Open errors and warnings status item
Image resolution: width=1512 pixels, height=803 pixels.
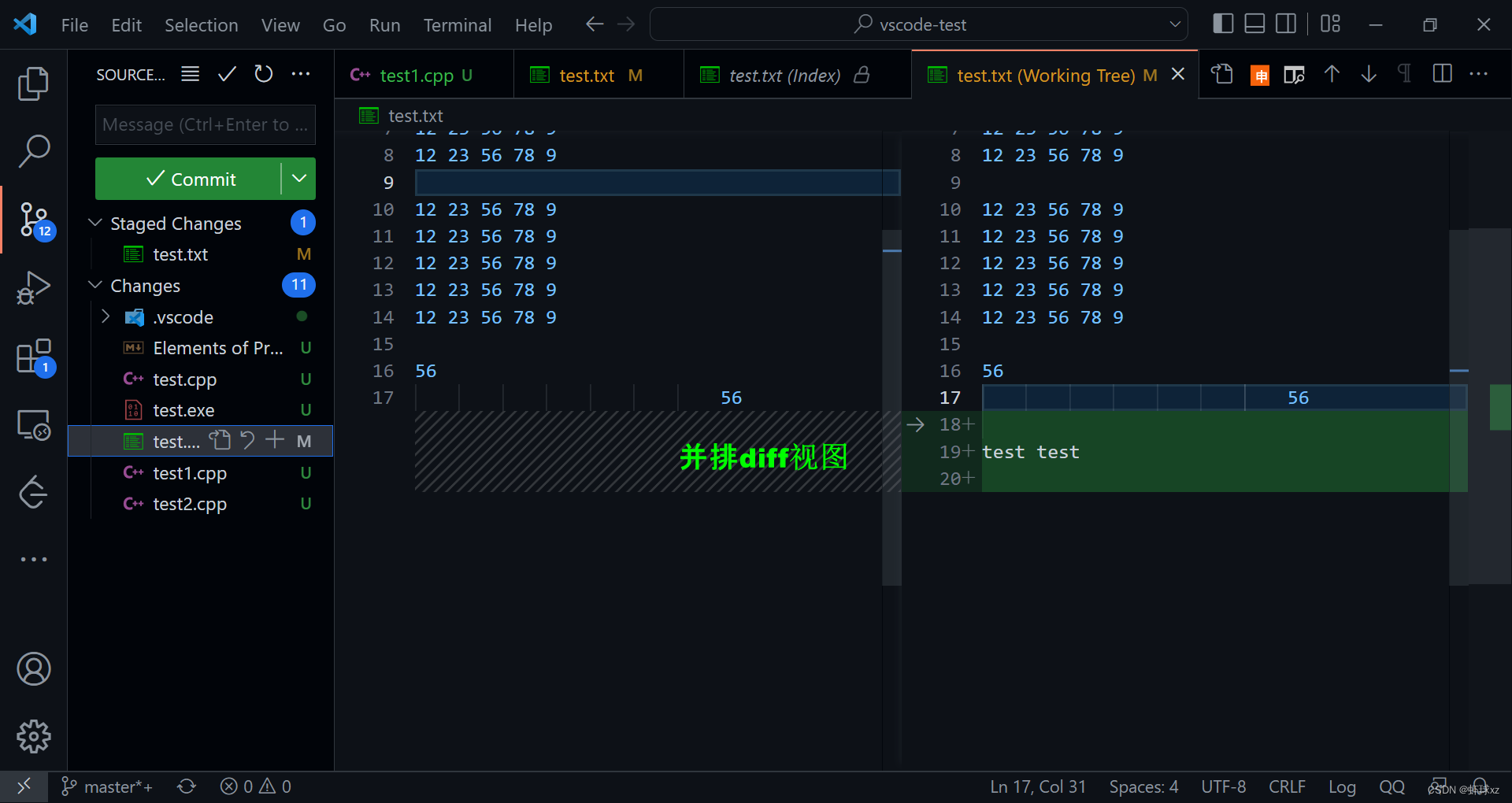[256, 786]
